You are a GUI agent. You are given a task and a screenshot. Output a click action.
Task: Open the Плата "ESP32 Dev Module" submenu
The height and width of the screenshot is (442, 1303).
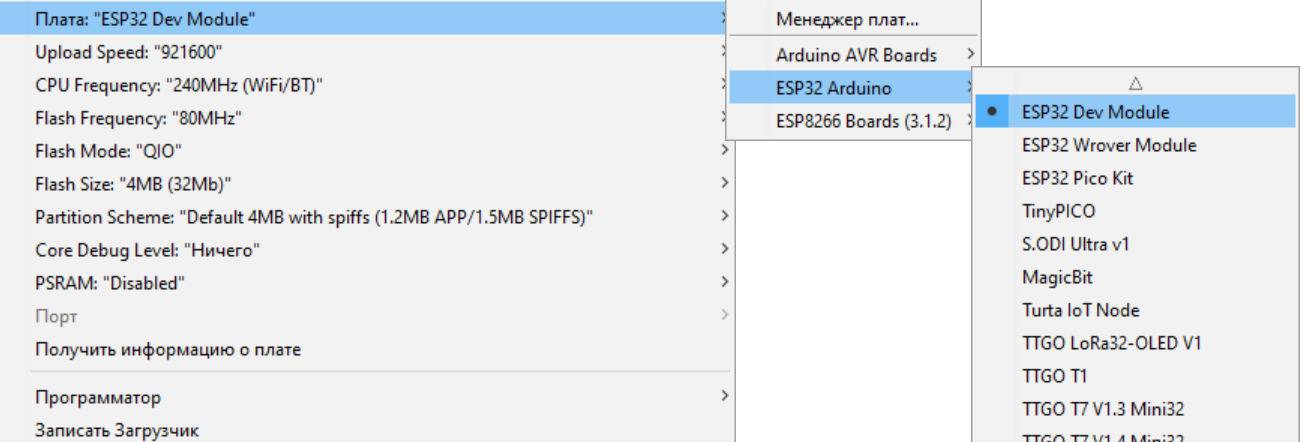[365, 18]
